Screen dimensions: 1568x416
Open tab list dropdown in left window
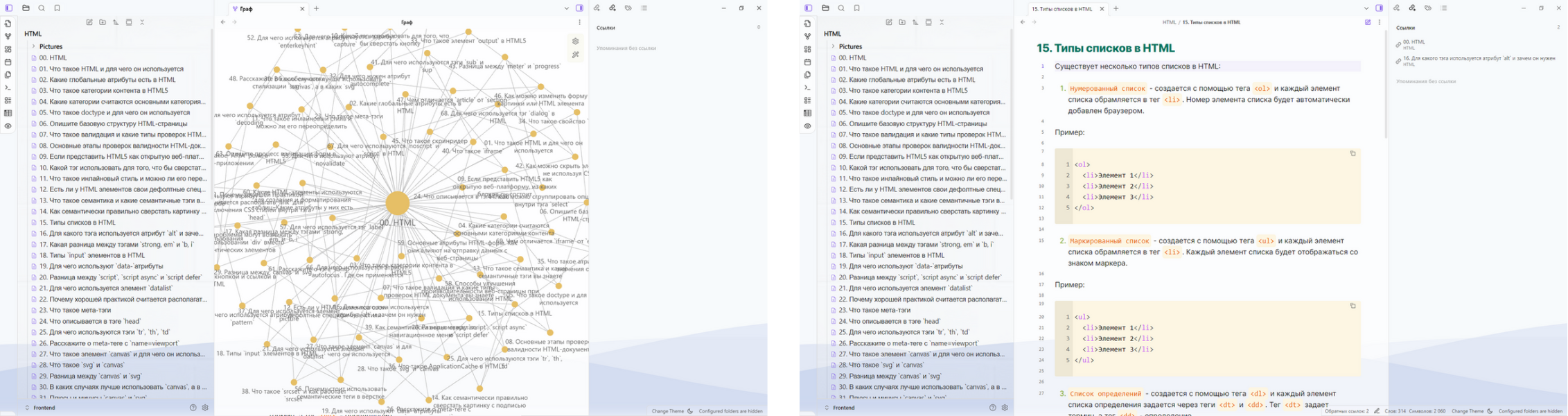tap(567, 8)
